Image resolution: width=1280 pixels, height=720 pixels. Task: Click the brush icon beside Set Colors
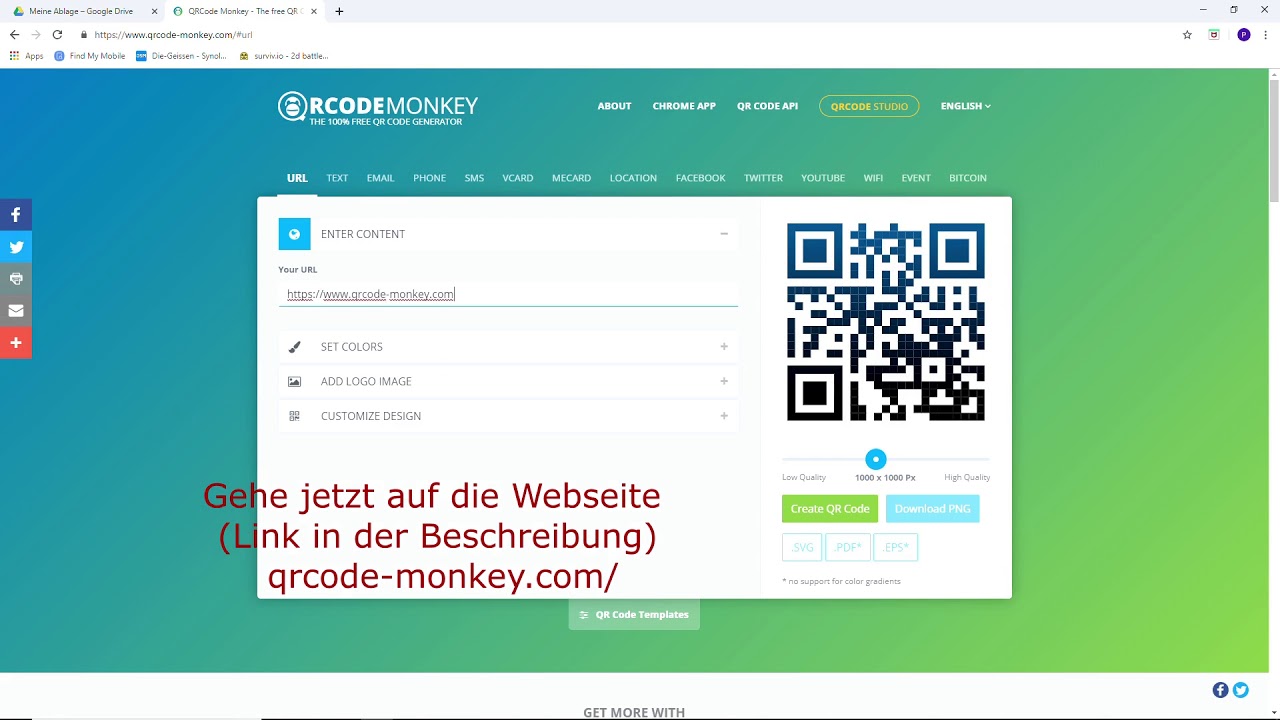[294, 347]
